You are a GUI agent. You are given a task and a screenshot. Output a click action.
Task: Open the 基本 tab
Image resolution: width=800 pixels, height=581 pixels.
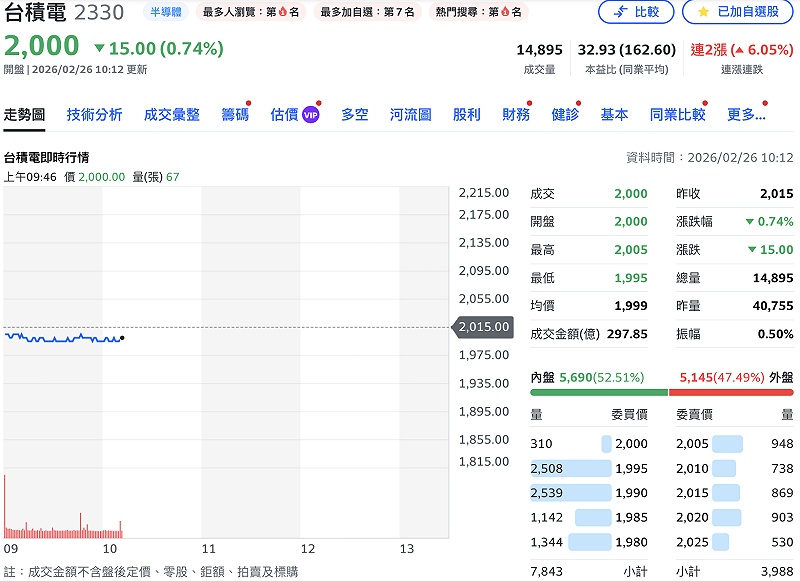(614, 114)
